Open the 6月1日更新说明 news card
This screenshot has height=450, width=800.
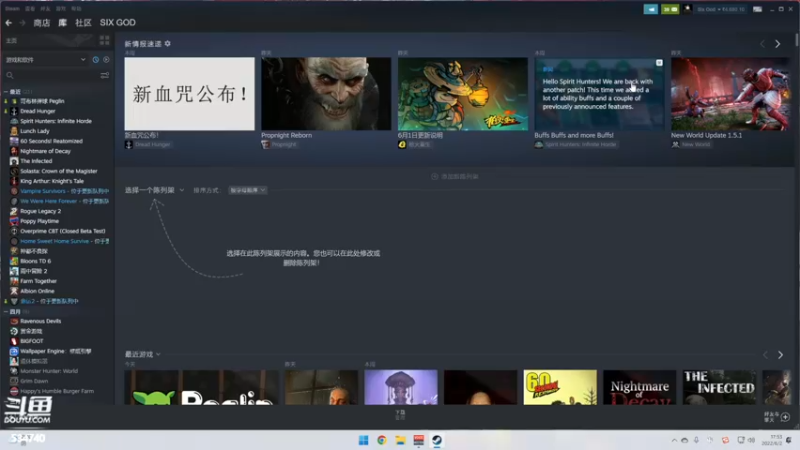(463, 94)
